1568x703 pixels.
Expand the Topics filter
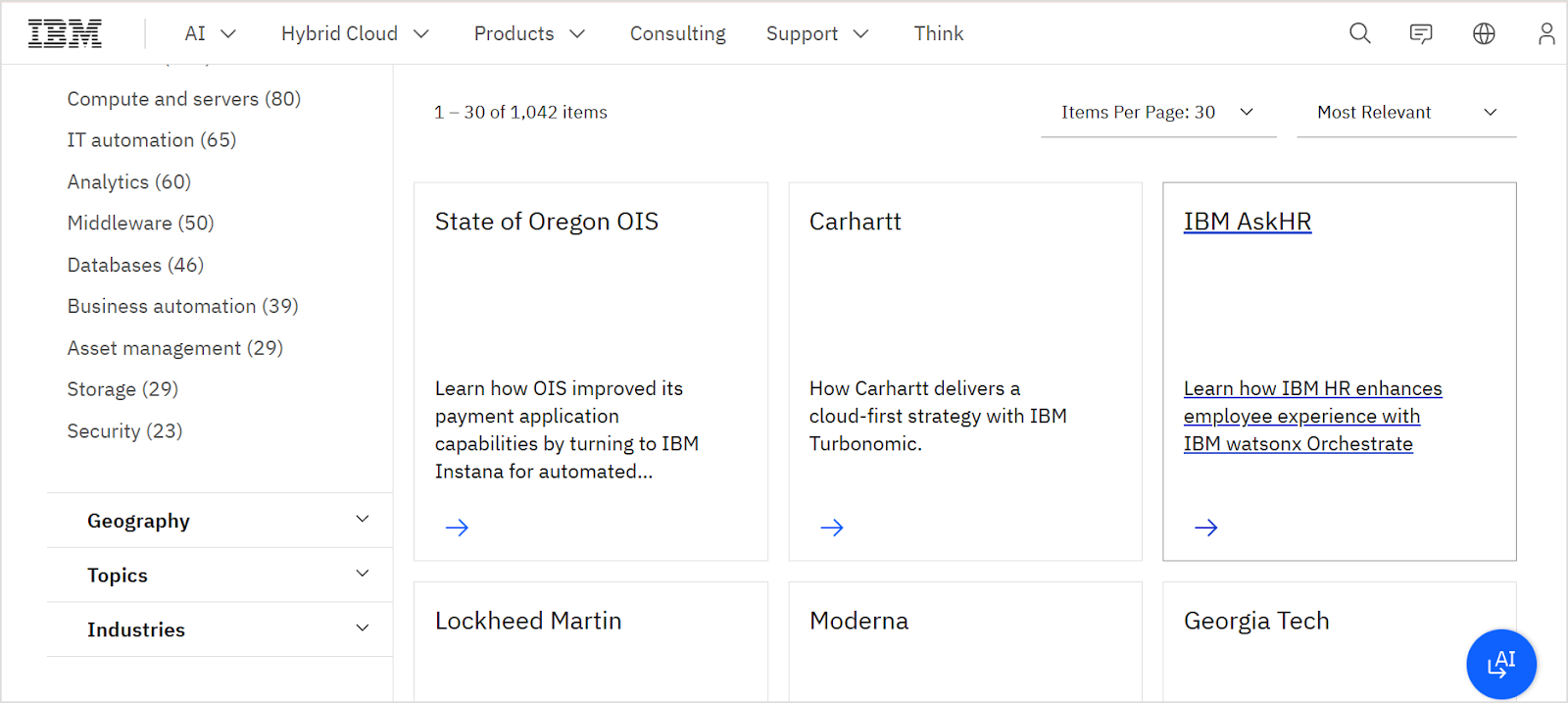point(220,576)
